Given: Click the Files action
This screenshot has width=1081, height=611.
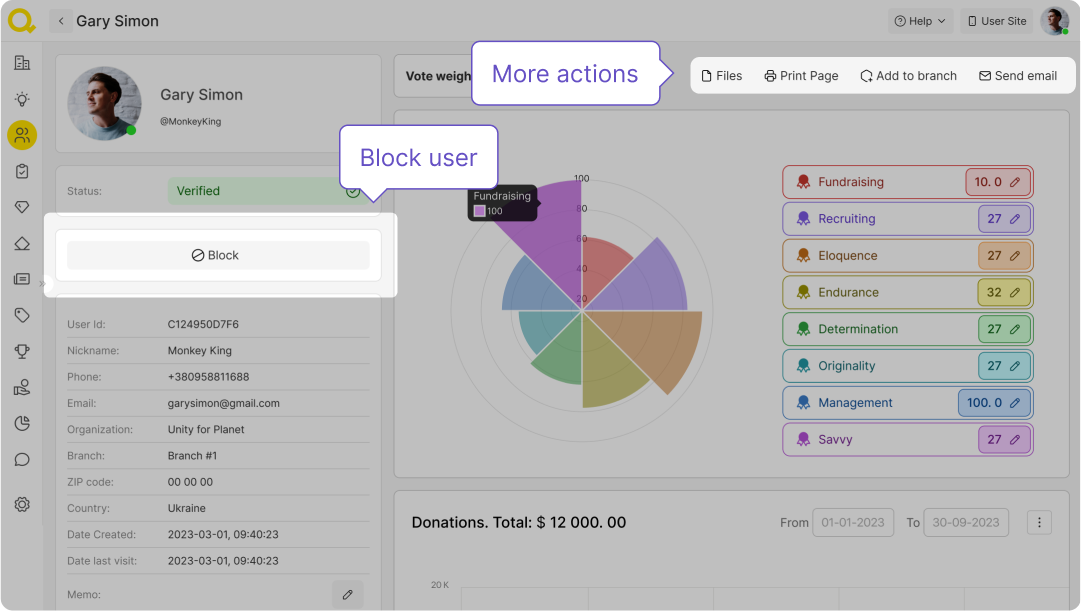Looking at the screenshot, I should pos(721,76).
